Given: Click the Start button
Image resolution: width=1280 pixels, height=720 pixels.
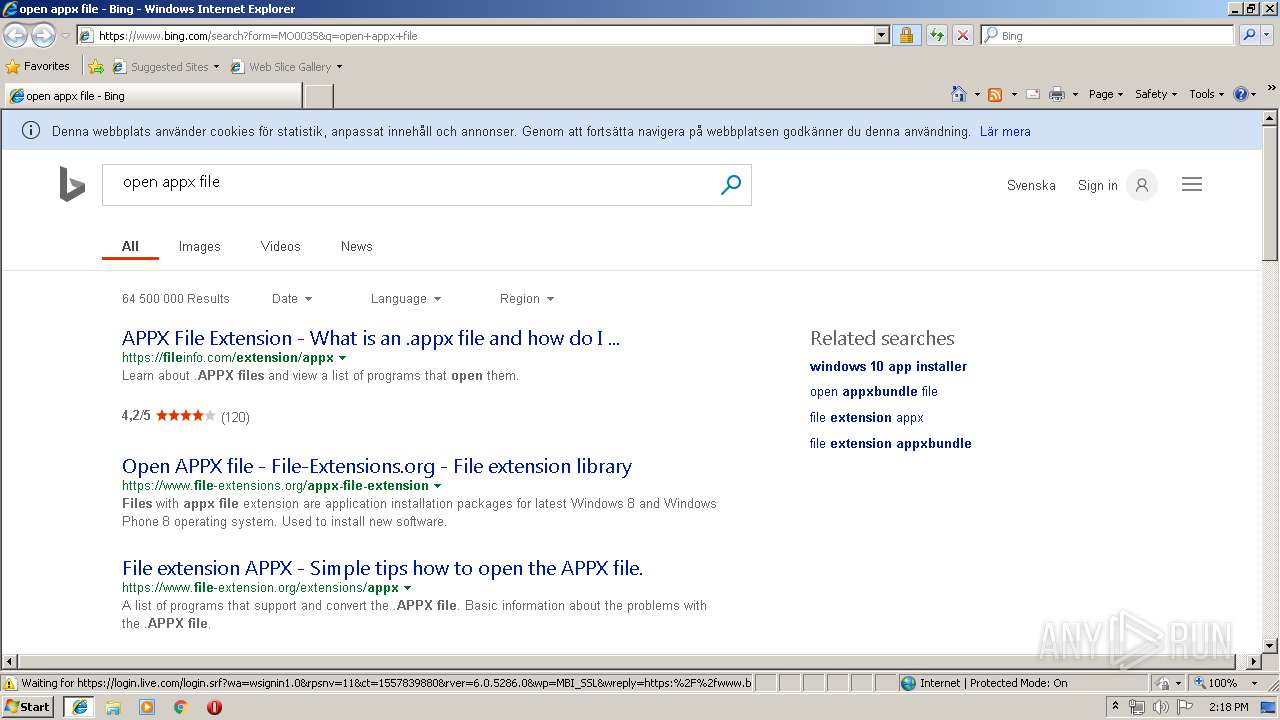Looking at the screenshot, I should [28, 707].
